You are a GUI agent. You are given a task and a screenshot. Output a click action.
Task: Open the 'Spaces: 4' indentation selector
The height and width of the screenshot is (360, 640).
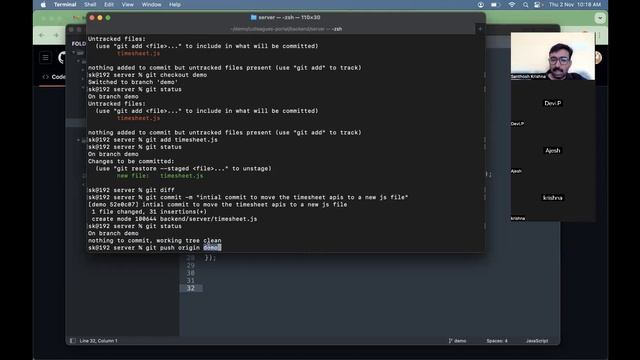click(497, 340)
